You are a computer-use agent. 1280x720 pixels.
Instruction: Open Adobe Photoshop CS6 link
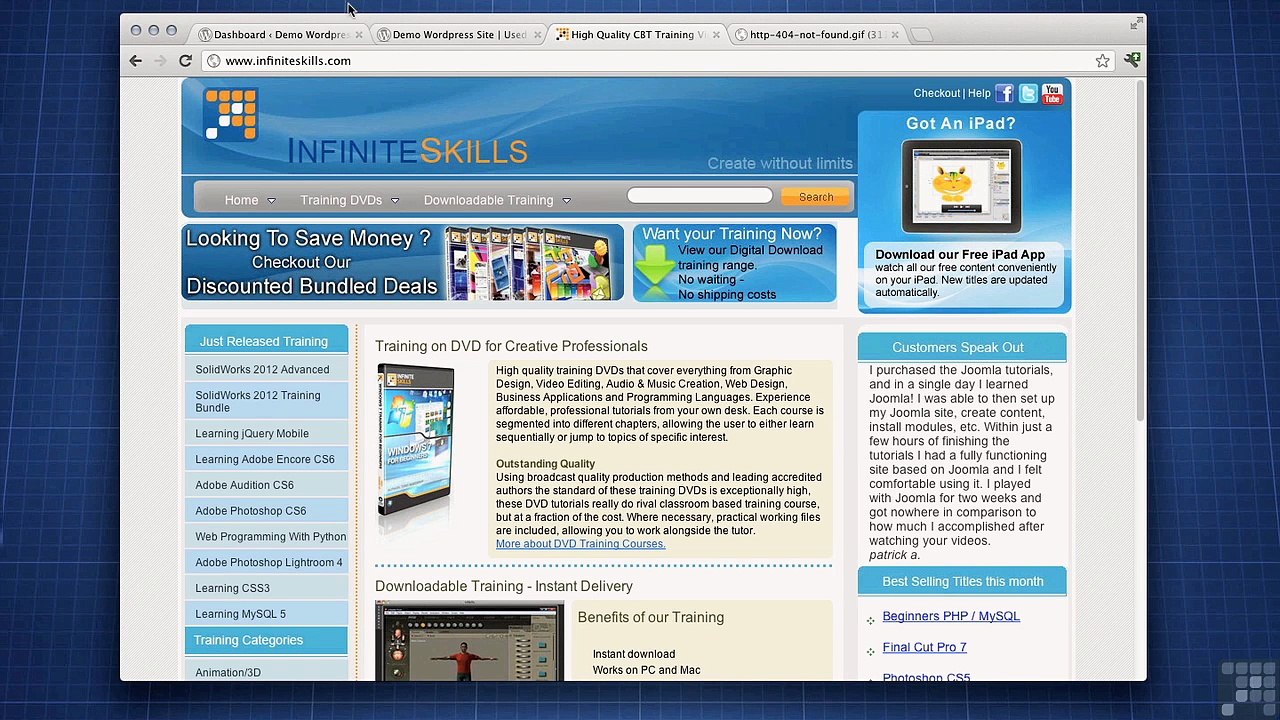(x=251, y=511)
